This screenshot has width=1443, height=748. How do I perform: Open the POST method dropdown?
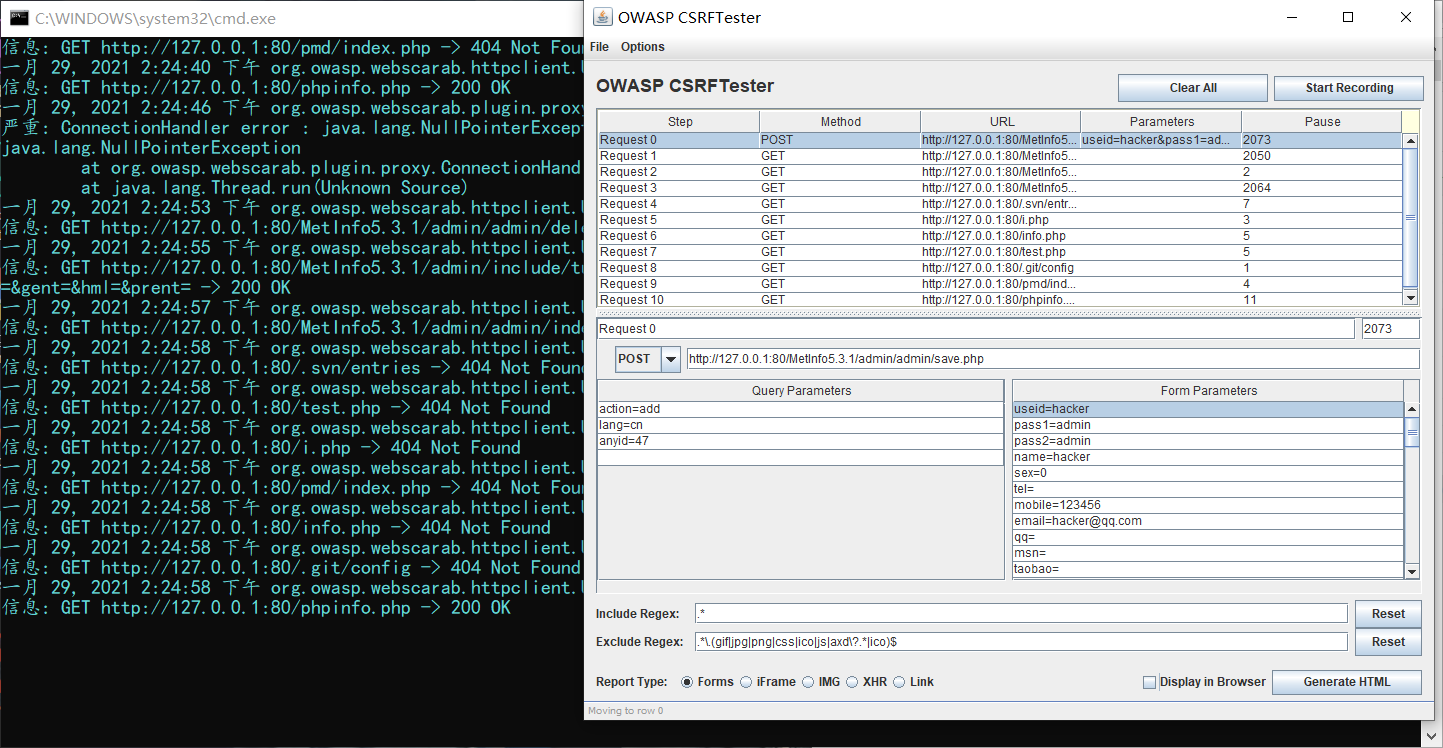(671, 359)
